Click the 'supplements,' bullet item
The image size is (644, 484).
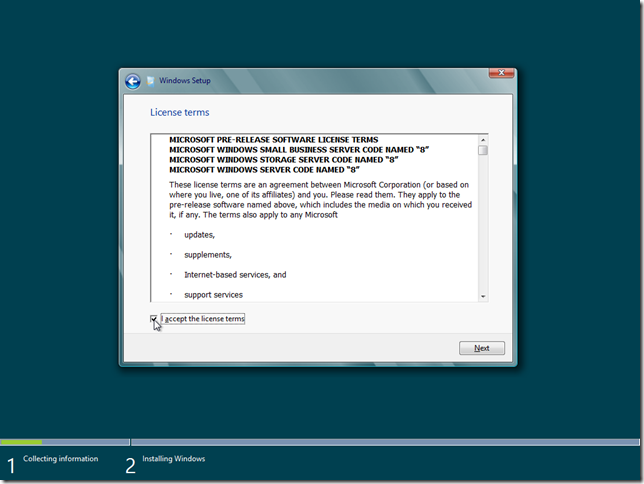pyautogui.click(x=208, y=255)
